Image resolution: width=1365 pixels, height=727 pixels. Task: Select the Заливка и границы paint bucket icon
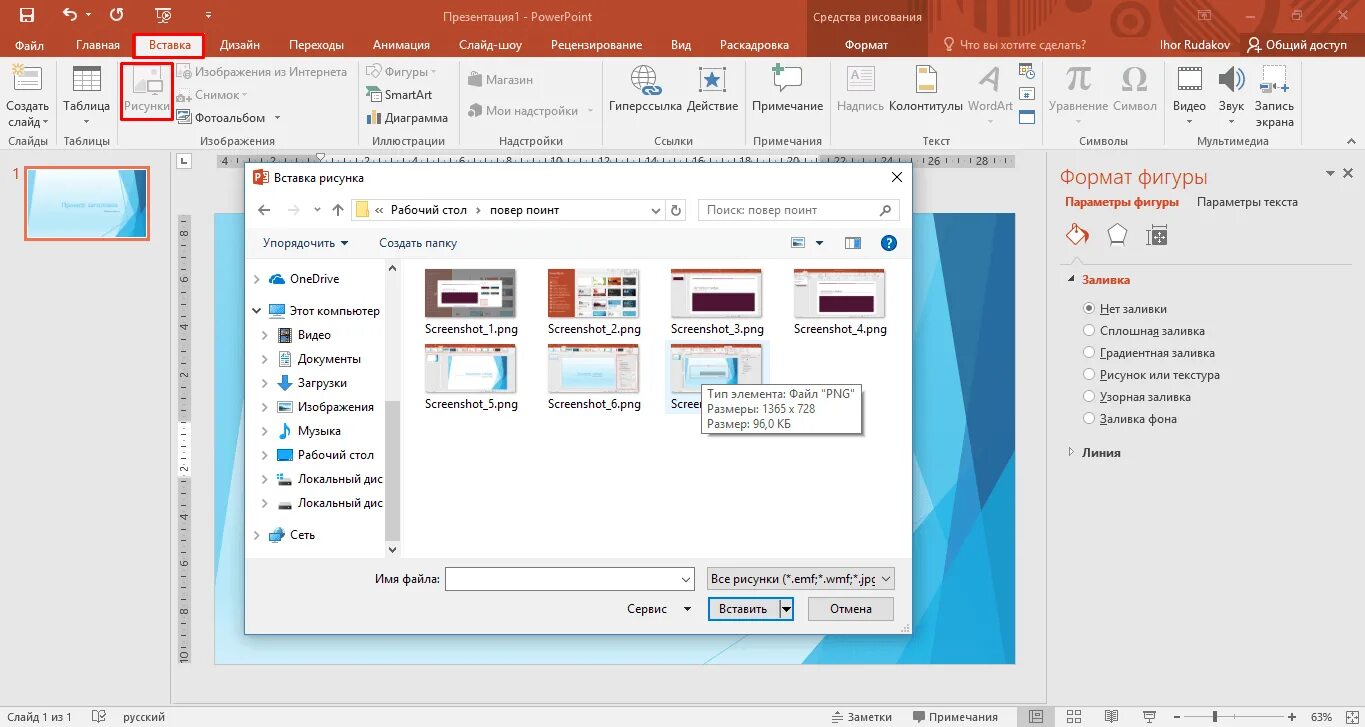pos(1077,235)
